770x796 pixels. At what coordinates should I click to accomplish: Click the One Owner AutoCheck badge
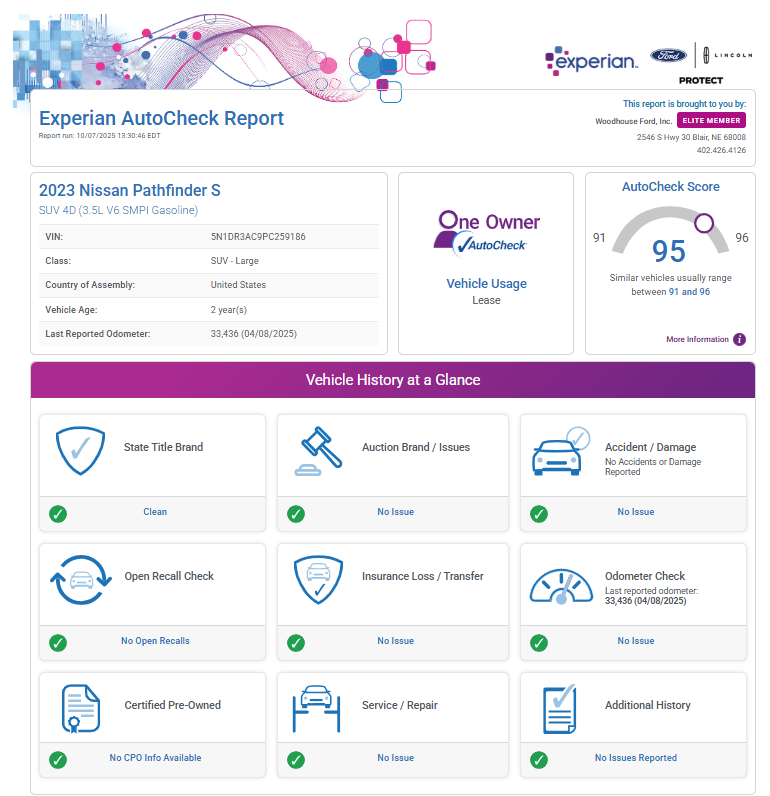[486, 232]
